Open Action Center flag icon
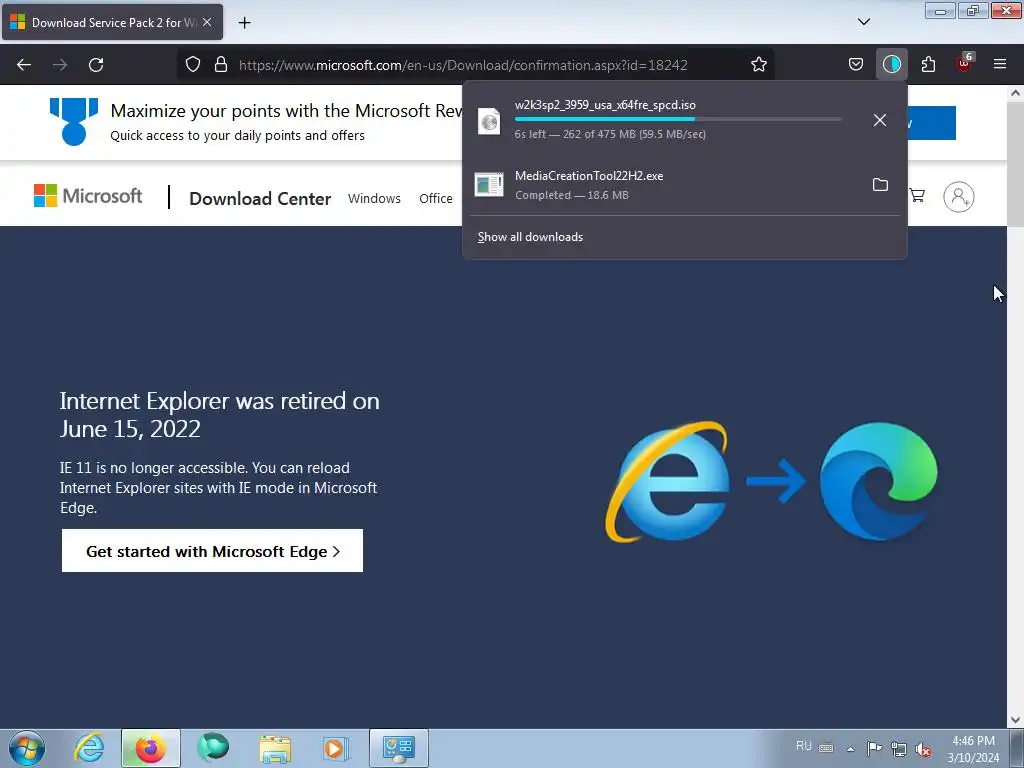The image size is (1024, 768). [874, 748]
